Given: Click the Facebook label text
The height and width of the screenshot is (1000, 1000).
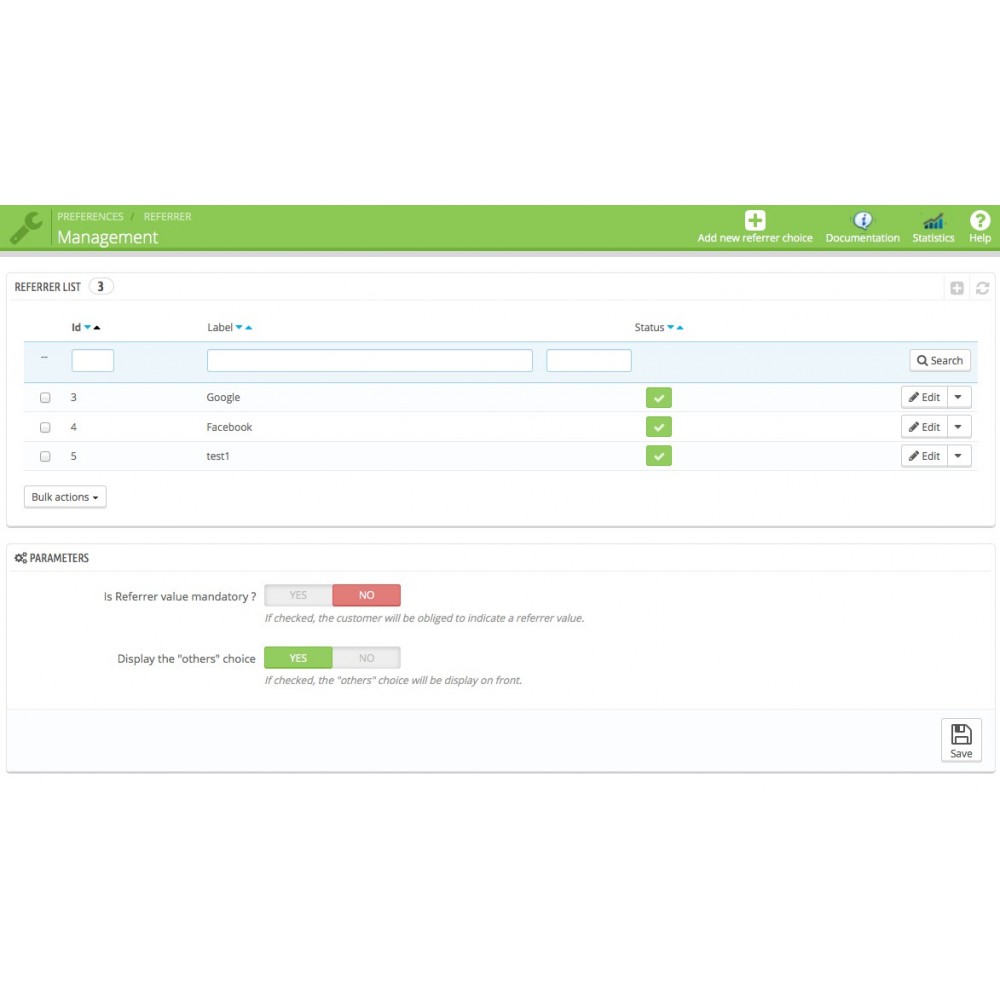Looking at the screenshot, I should click(230, 427).
